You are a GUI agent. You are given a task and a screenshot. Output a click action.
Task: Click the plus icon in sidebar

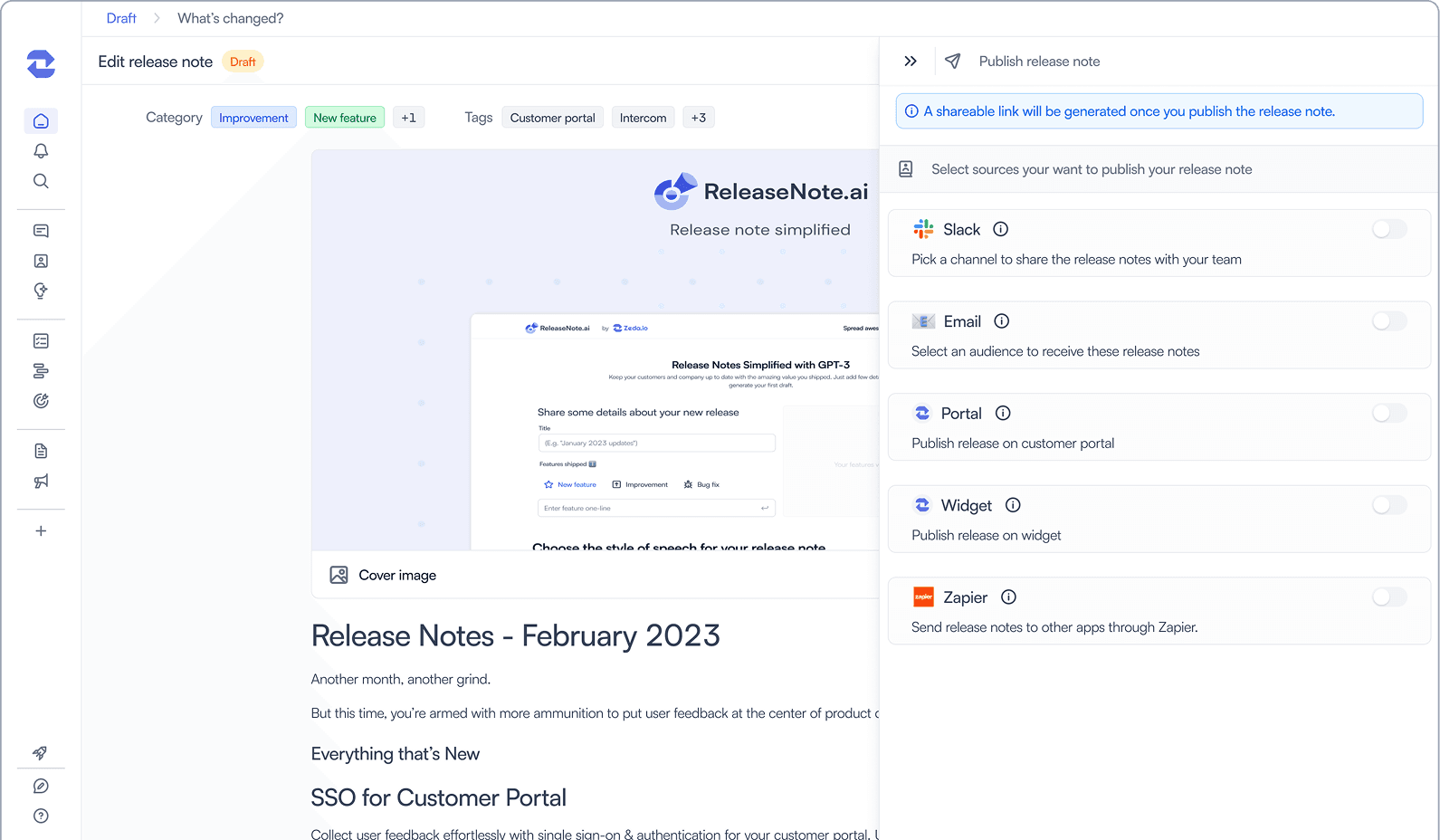[41, 531]
